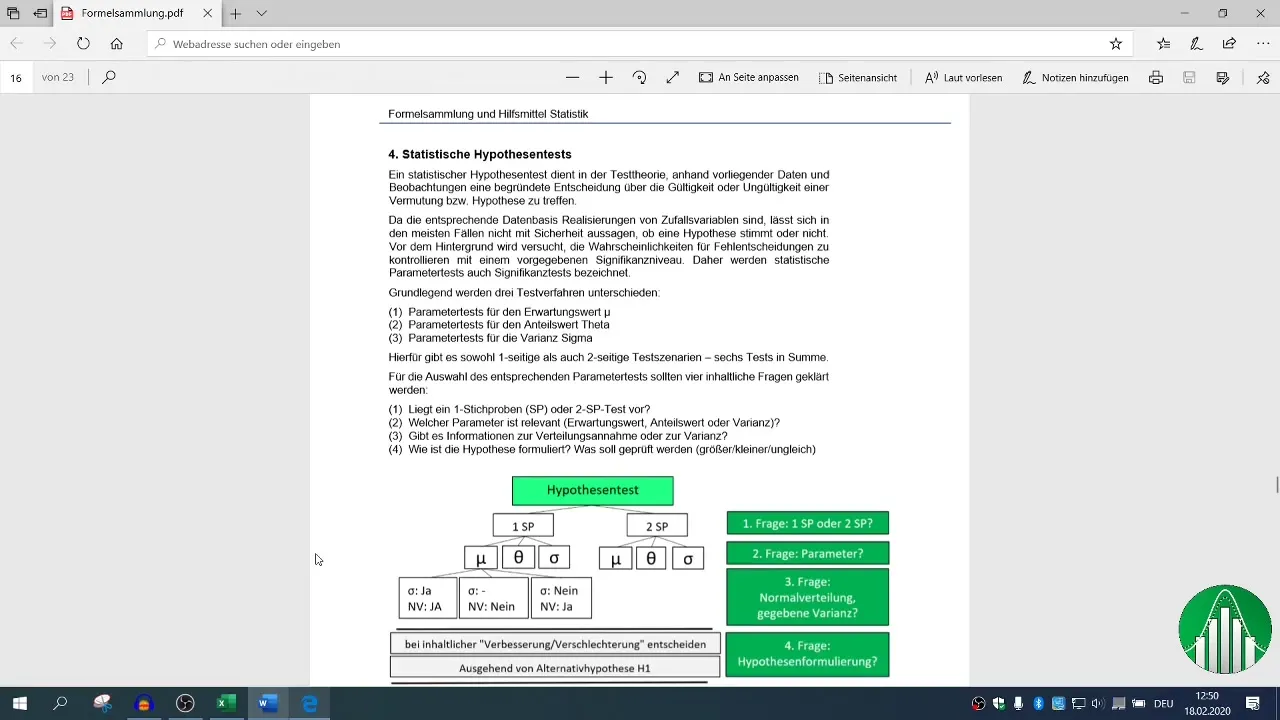Click the Hypothesentest green box
The height and width of the screenshot is (720, 1280).
click(x=592, y=490)
